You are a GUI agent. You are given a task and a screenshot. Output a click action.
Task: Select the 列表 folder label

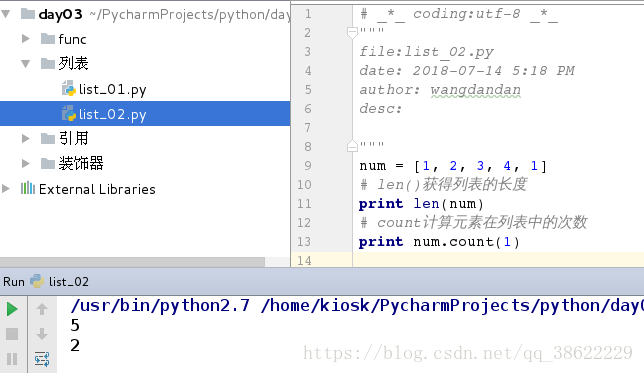[x=73, y=64]
